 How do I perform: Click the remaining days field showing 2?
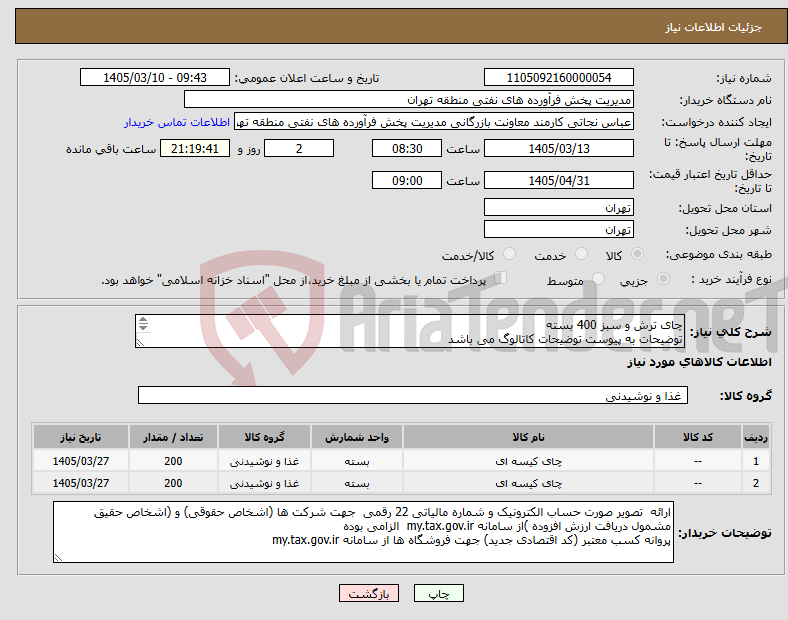pos(299,149)
